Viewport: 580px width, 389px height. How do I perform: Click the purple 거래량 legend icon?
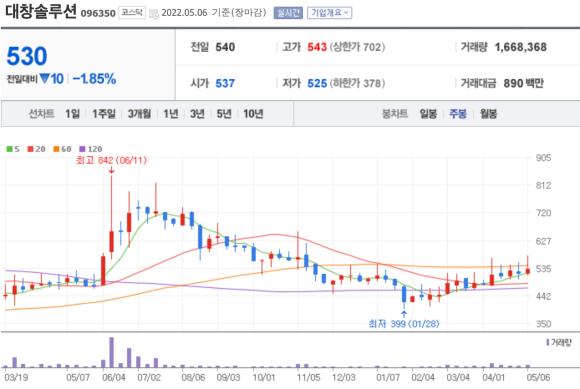click(x=547, y=343)
